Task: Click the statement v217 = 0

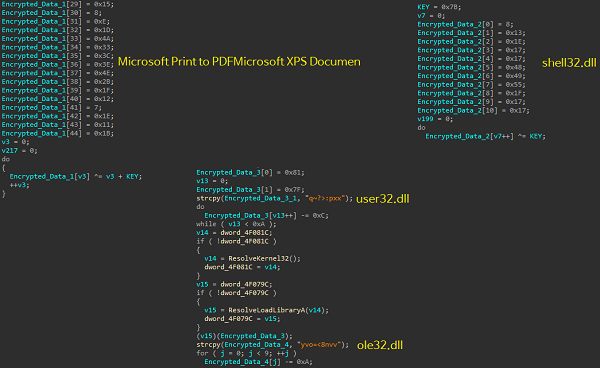Action: (20, 151)
